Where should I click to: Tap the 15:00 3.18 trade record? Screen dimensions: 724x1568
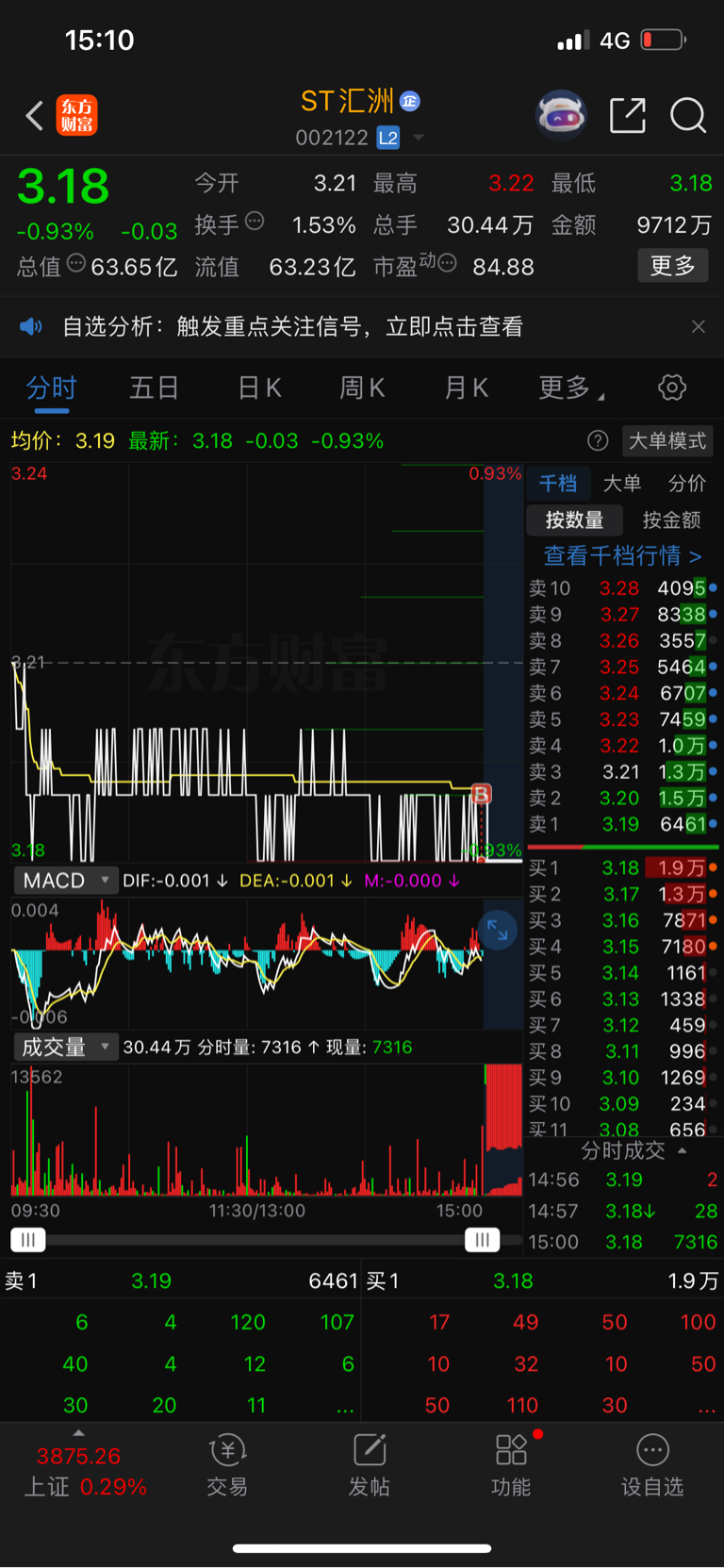622,1242
